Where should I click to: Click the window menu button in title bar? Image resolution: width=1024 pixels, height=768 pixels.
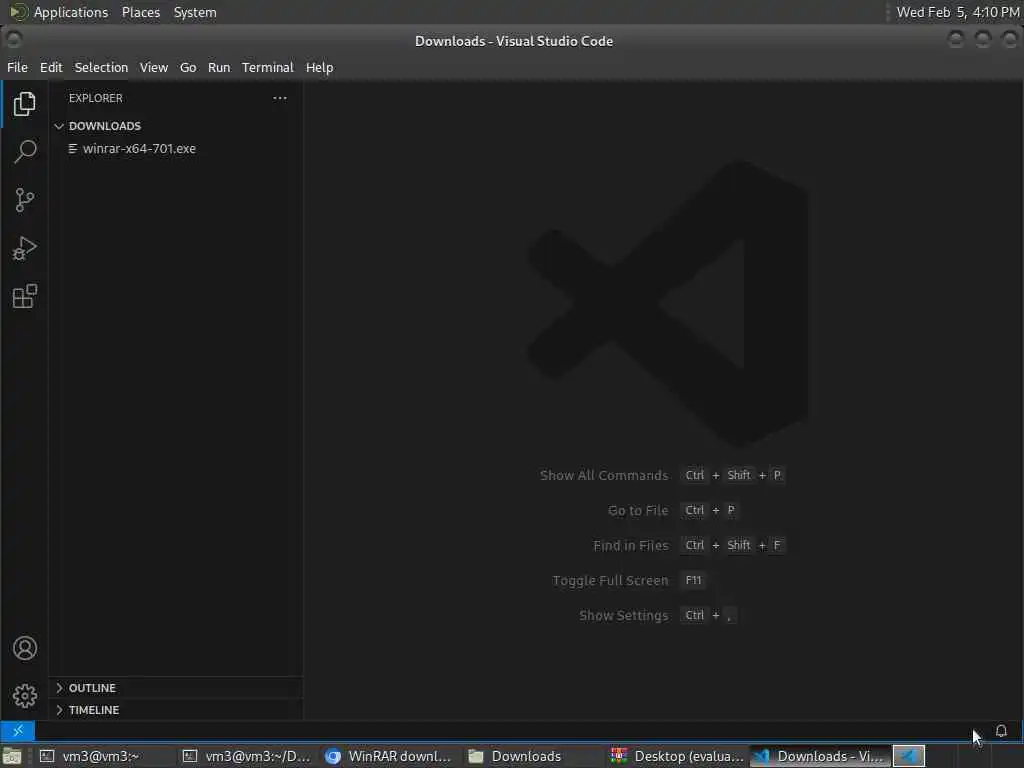(14, 40)
